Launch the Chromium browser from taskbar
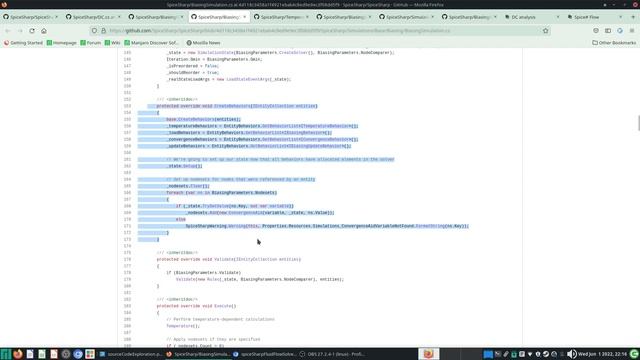 click(x=78, y=354)
